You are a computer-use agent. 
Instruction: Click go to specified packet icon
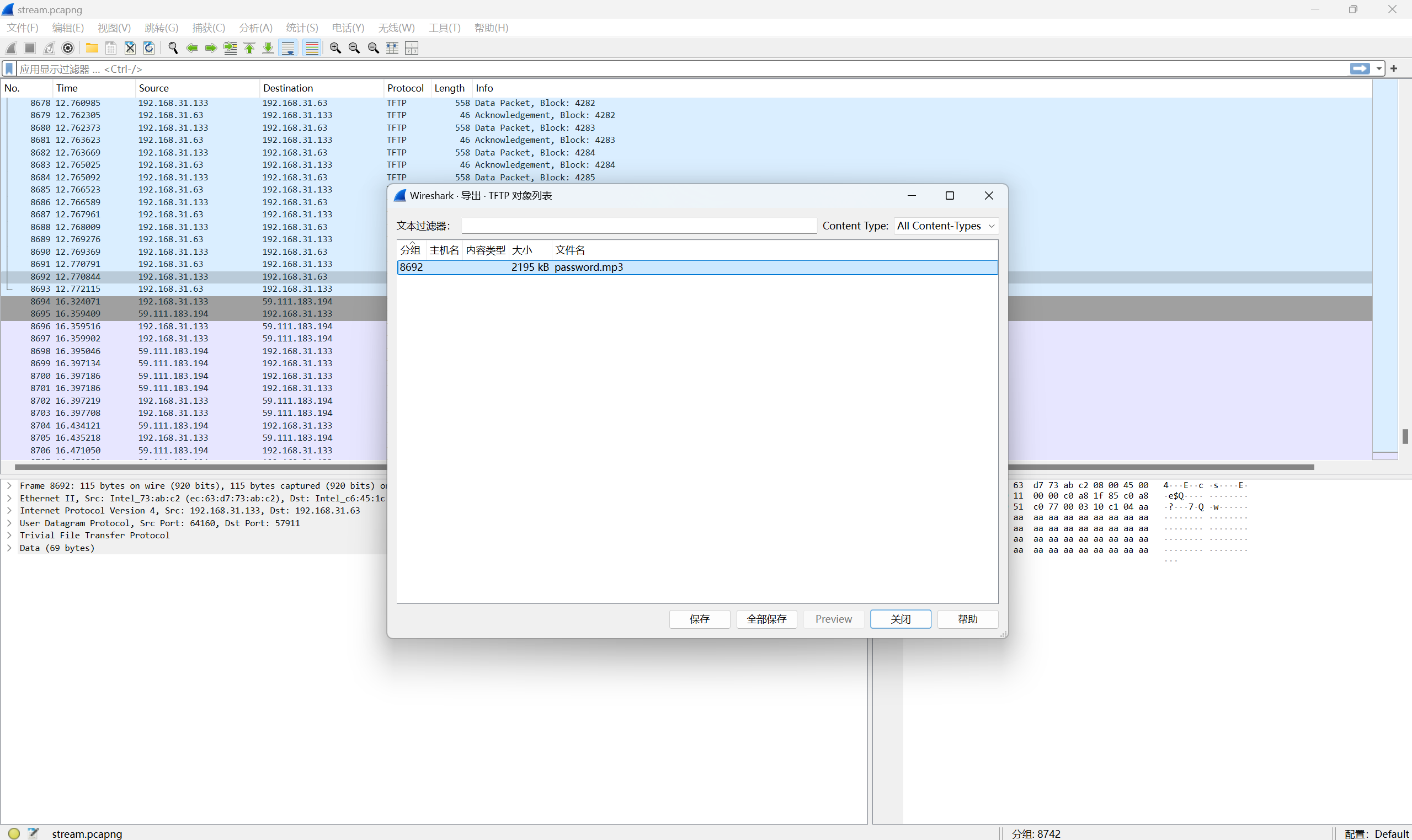click(x=231, y=48)
